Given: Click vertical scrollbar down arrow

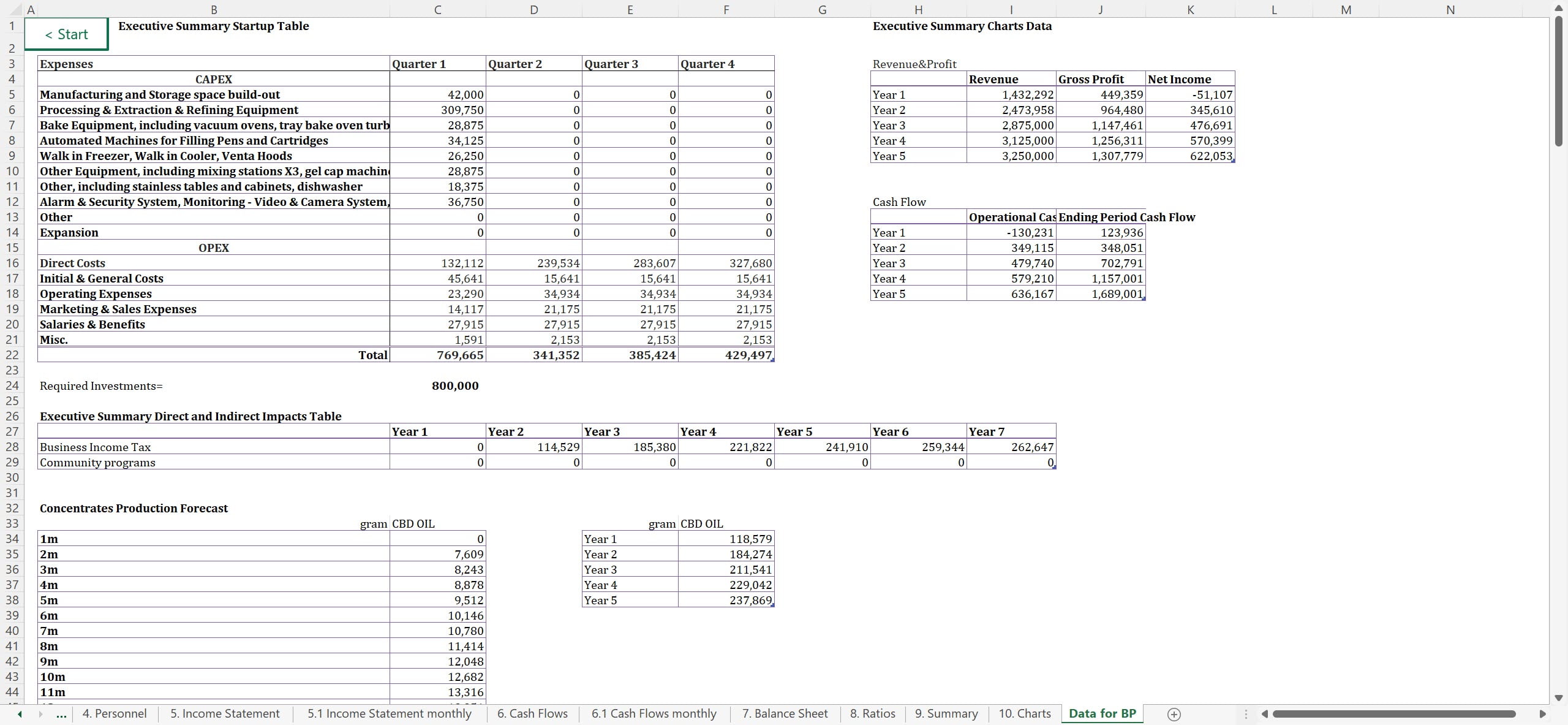Looking at the screenshot, I should 1559,698.
